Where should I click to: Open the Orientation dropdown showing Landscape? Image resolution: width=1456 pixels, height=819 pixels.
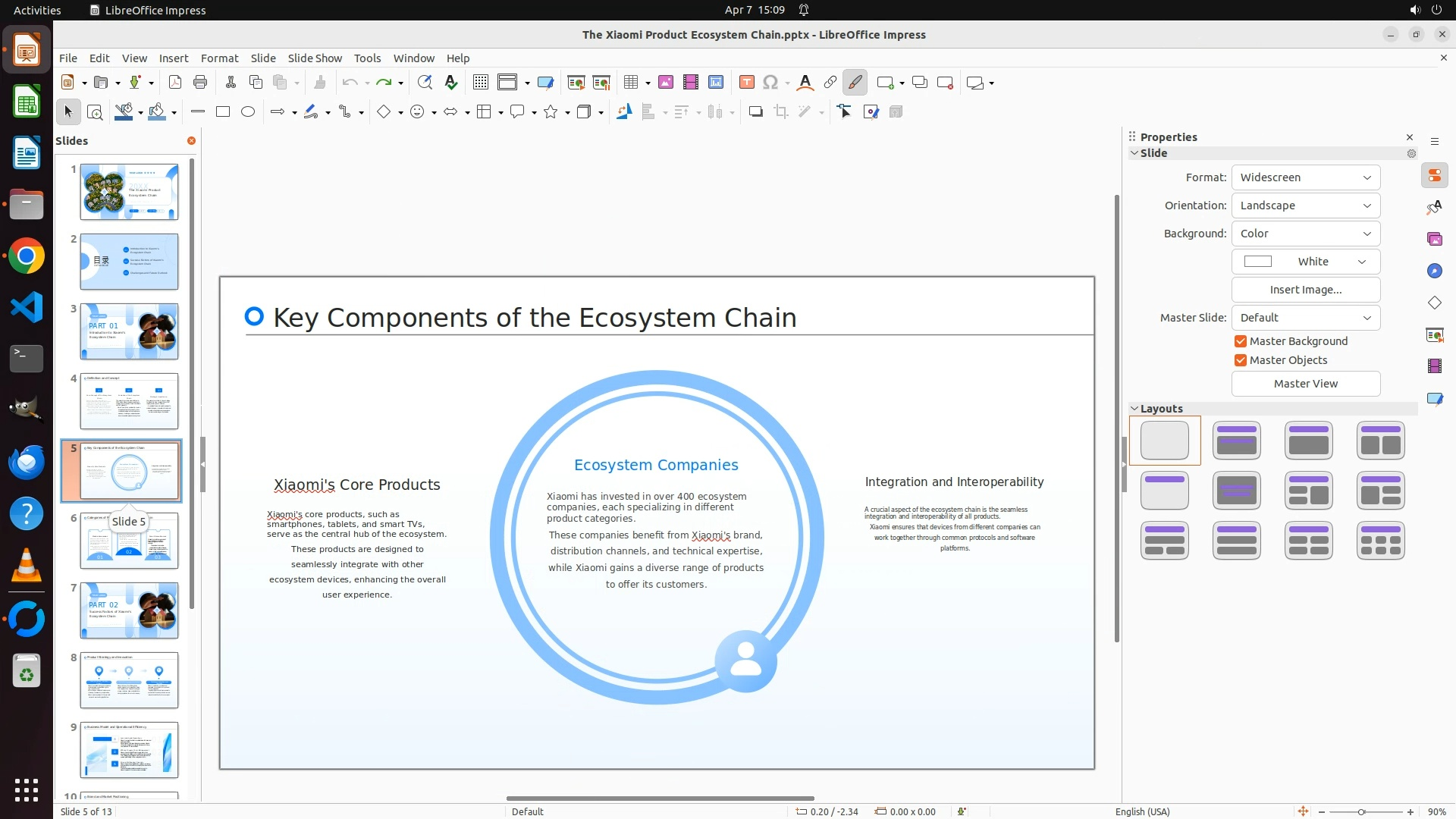(x=1305, y=206)
